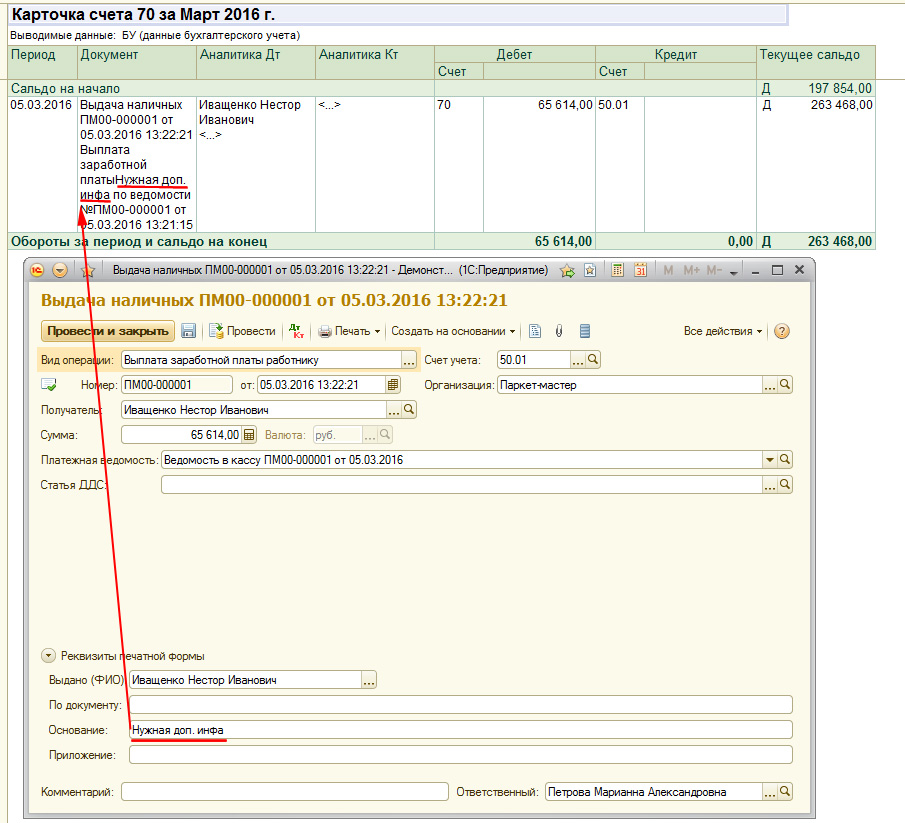Click the По документу field

point(461,705)
